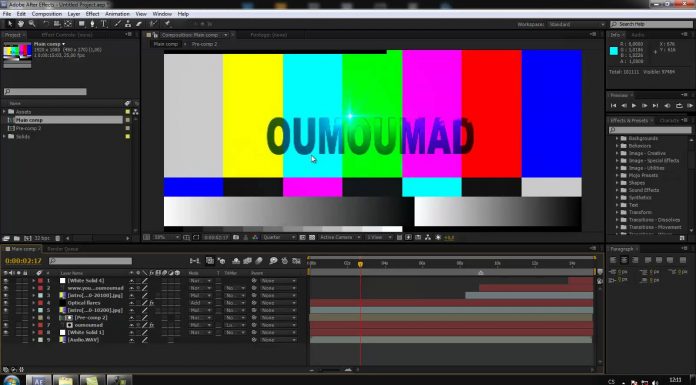
Task: Select the Horizontal Type tool
Action: (103, 24)
